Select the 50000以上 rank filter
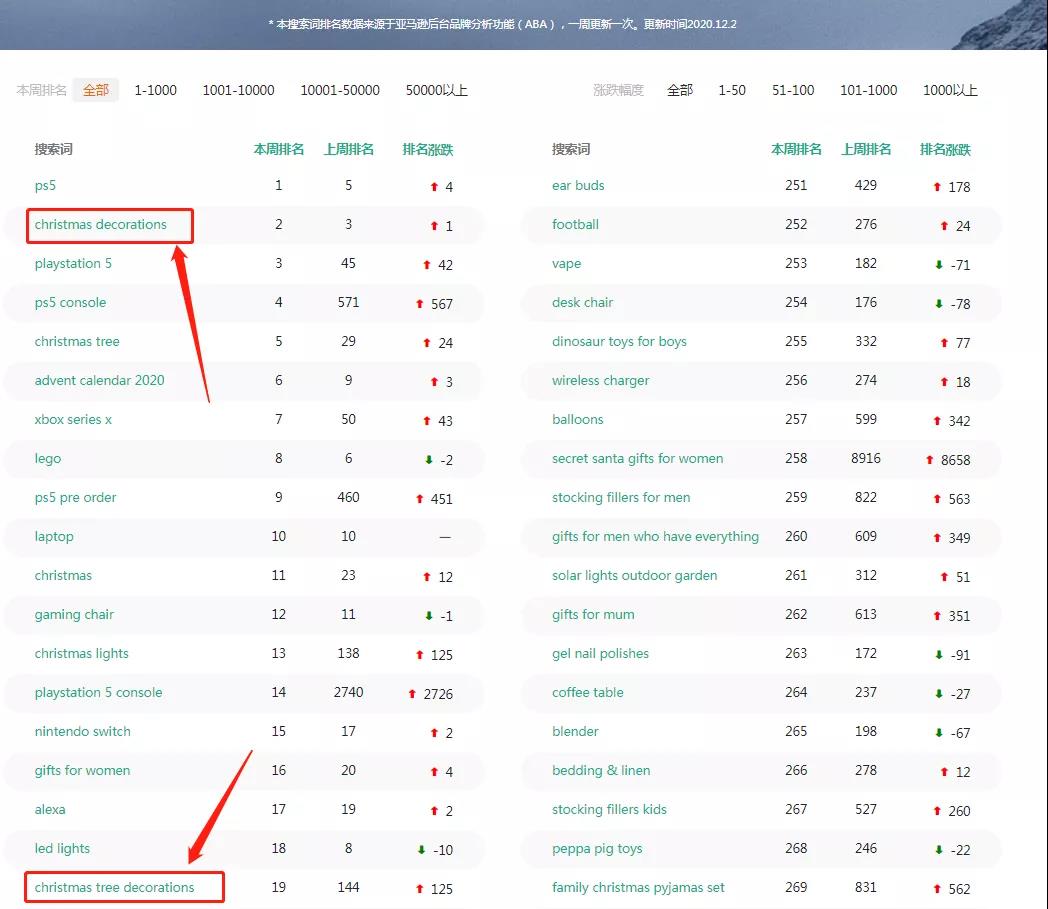Screen dimensions: 1048x909 pyautogui.click(x=436, y=90)
